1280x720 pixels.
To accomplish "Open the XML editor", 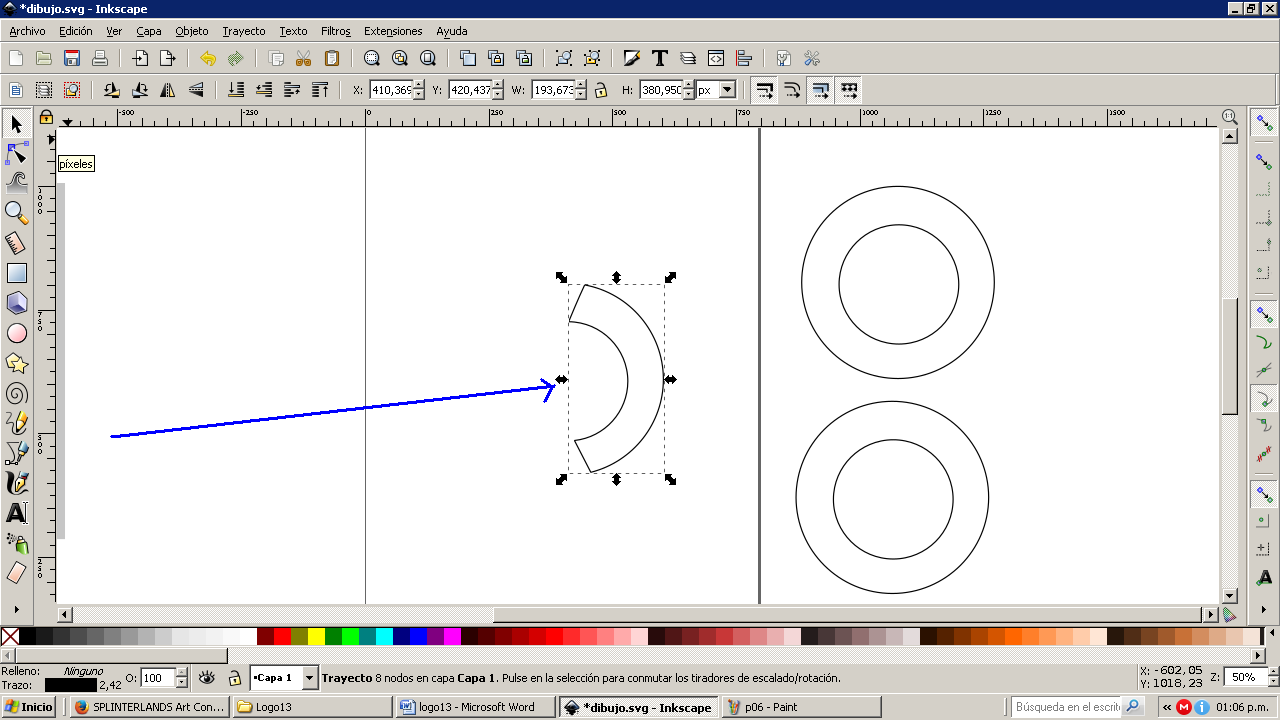I will click(x=716, y=58).
